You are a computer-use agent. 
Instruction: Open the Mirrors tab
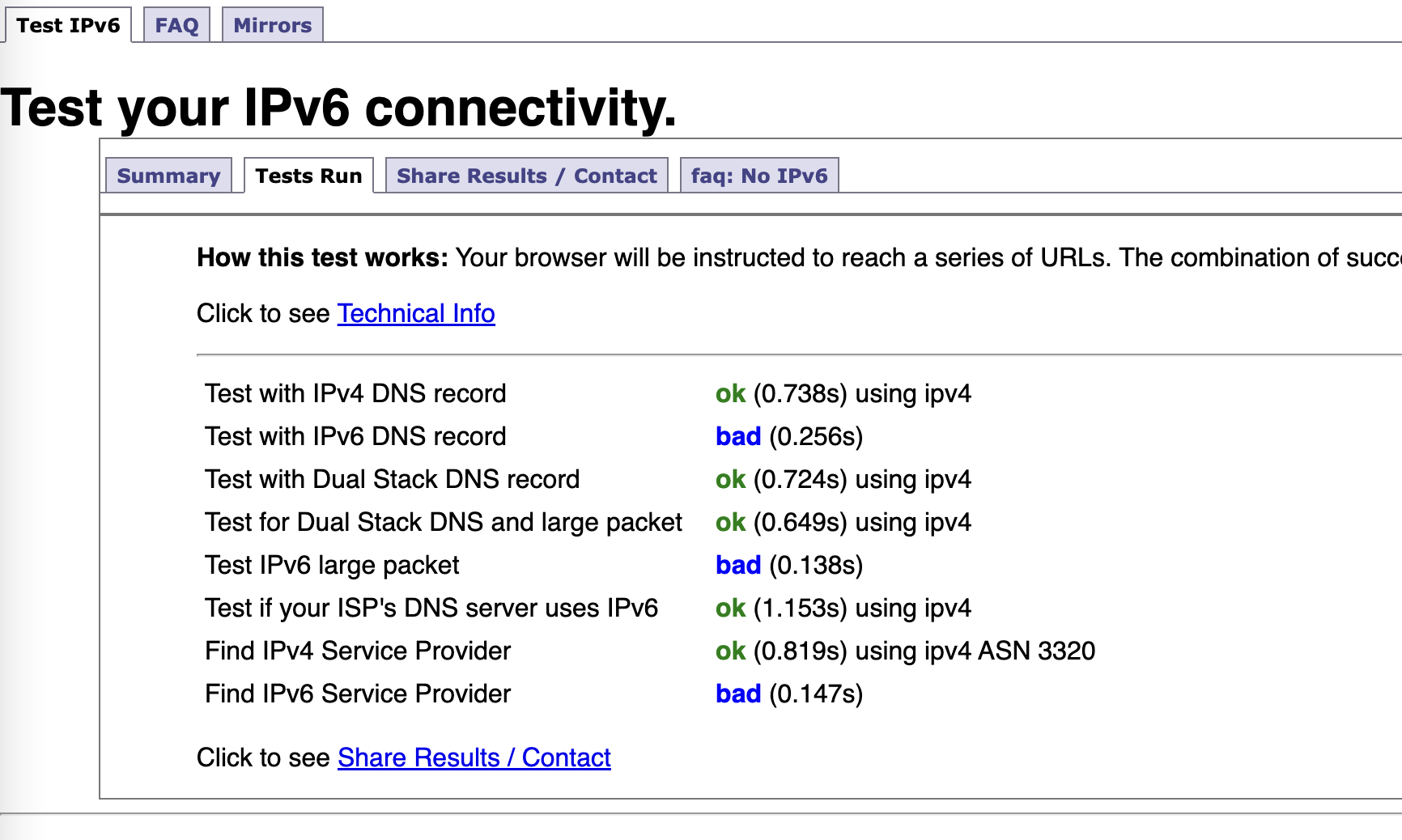tap(272, 25)
